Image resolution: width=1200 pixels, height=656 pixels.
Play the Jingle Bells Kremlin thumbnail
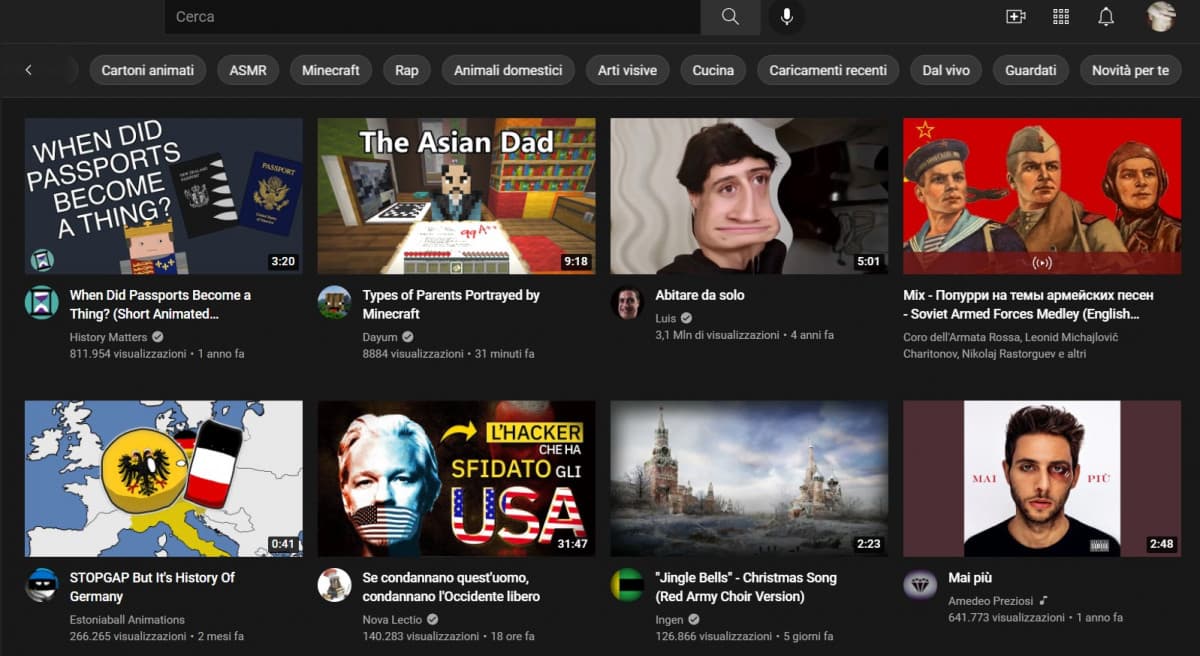(750, 479)
